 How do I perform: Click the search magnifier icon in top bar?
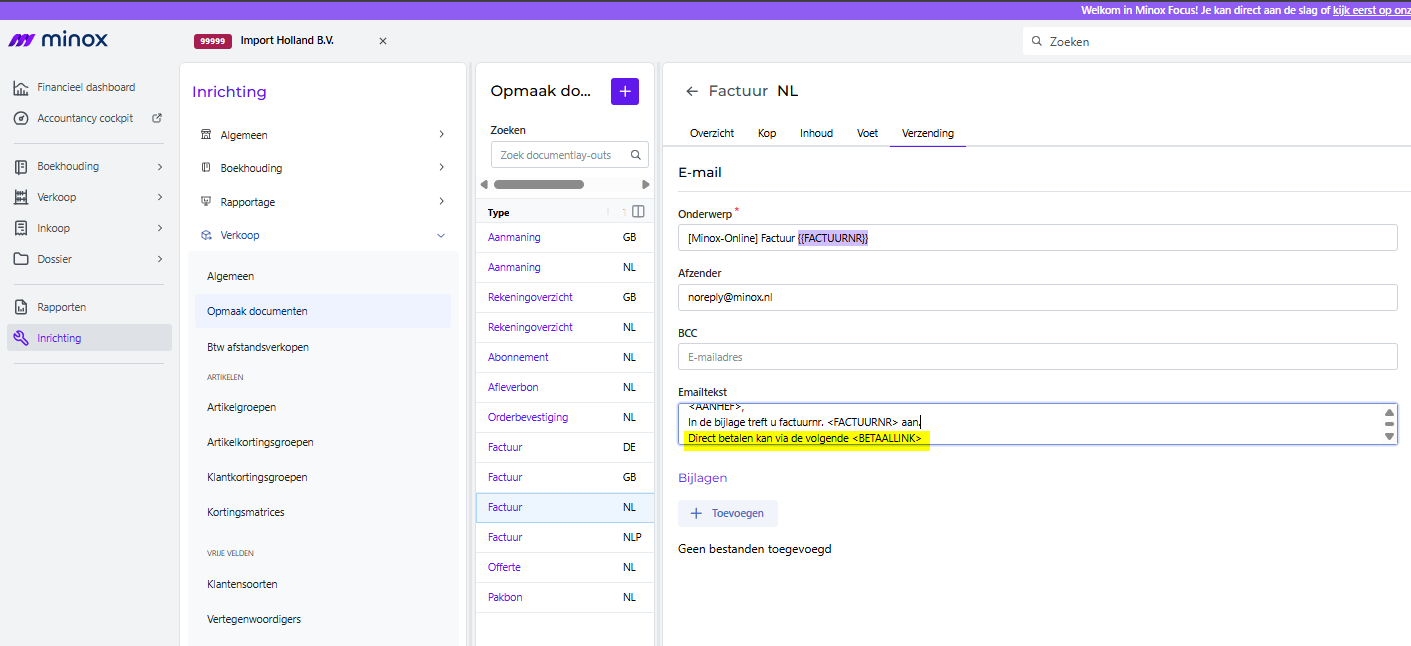click(x=1037, y=42)
